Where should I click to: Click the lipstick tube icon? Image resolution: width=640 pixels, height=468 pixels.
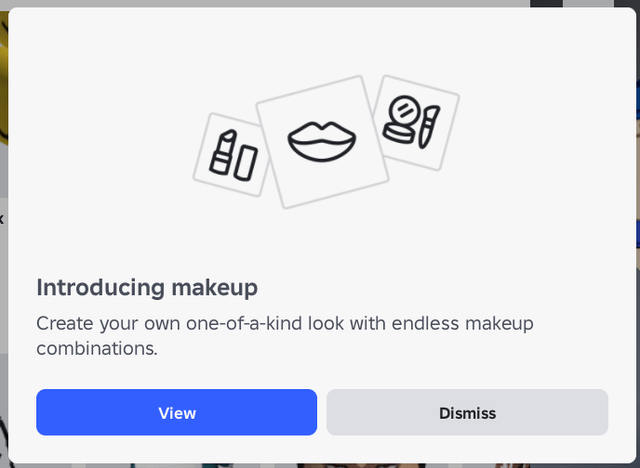tap(223, 153)
